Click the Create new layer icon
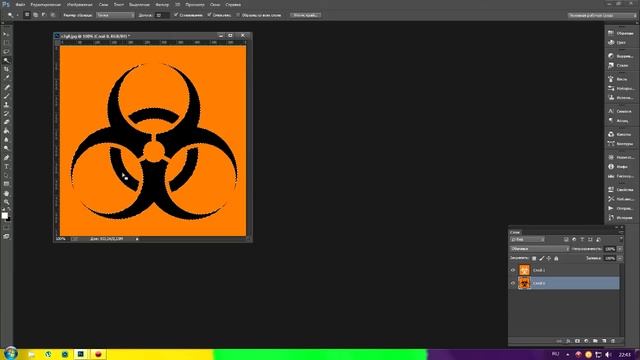Image resolution: width=640 pixels, height=360 pixels. [x=604, y=341]
